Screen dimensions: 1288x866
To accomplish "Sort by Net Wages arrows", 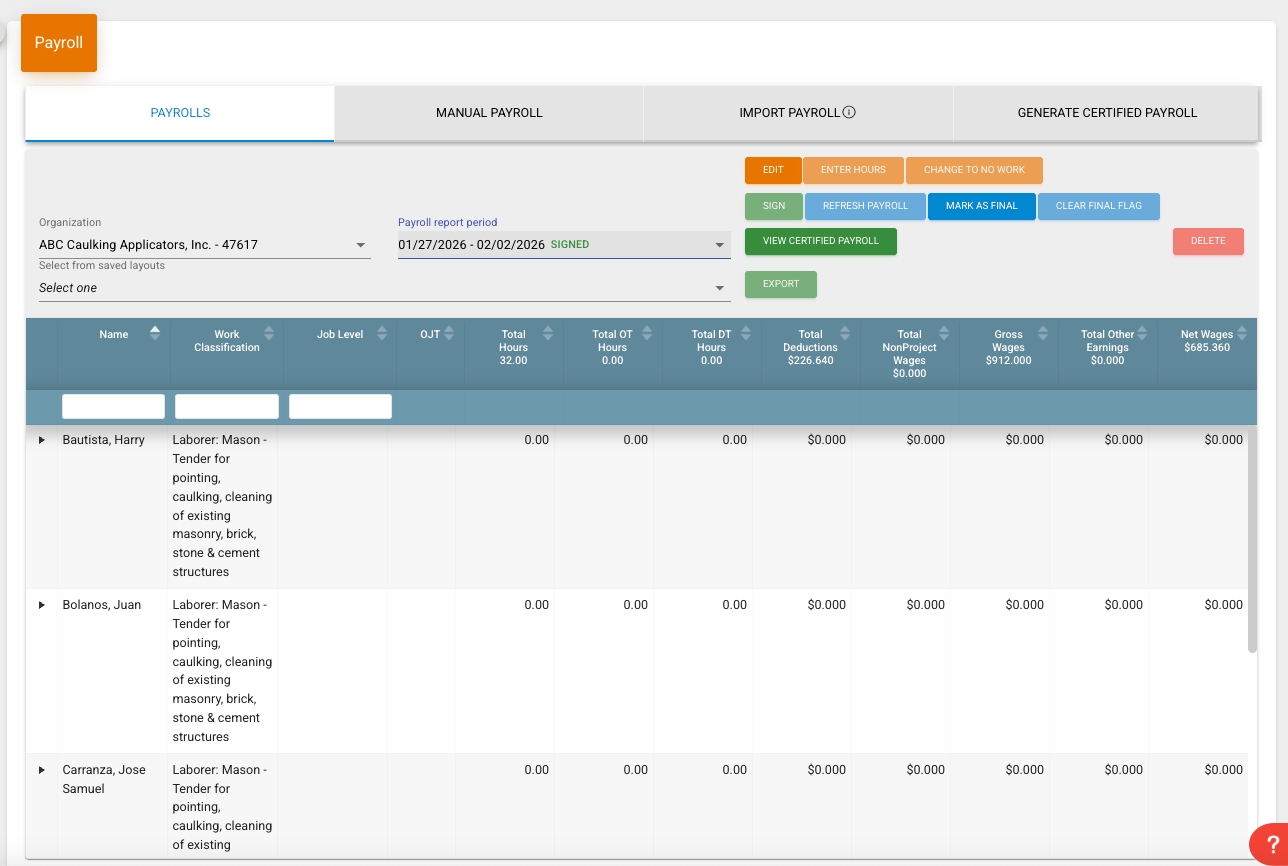I will tap(1243, 334).
